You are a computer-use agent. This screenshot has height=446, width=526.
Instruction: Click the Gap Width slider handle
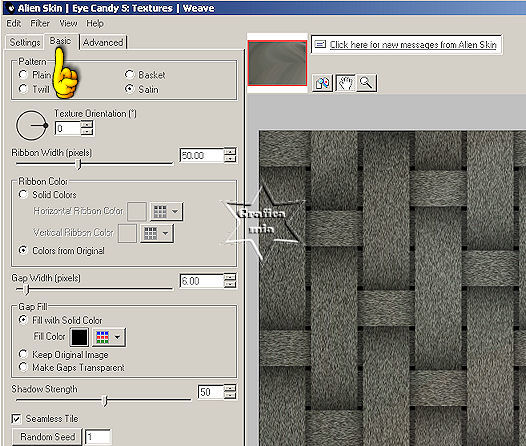pyautogui.click(x=27, y=290)
